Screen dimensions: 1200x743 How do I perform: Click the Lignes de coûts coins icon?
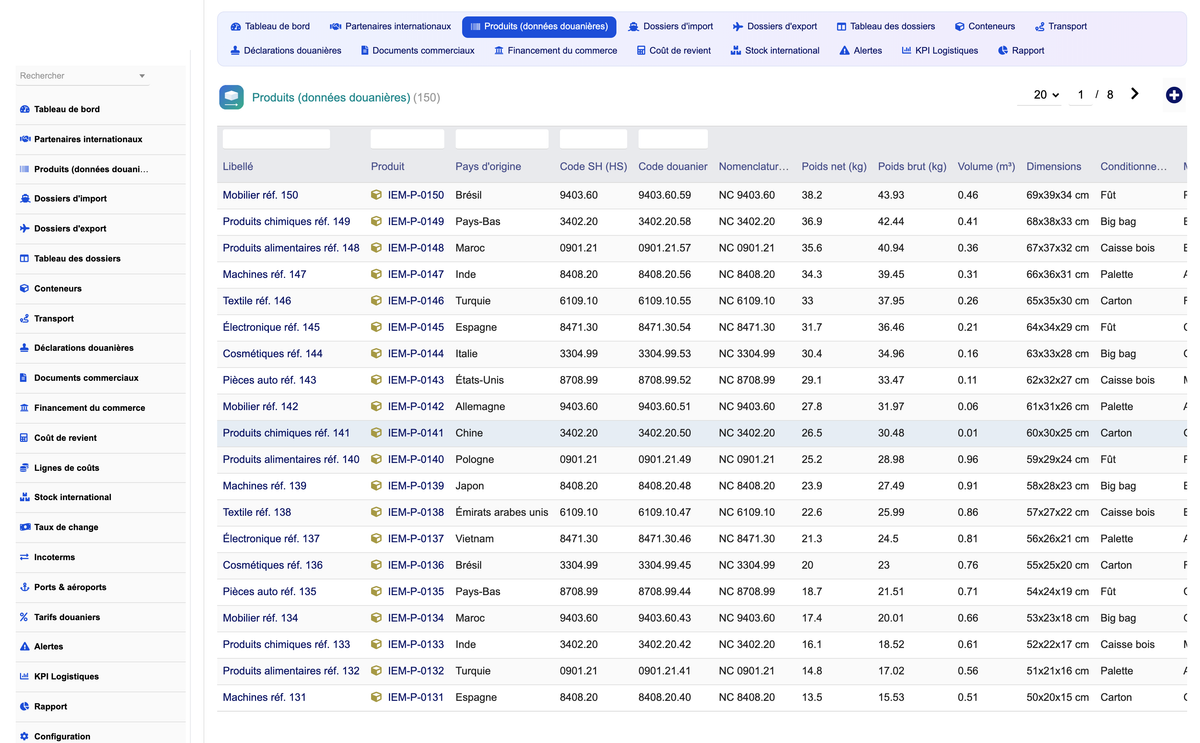(25, 468)
